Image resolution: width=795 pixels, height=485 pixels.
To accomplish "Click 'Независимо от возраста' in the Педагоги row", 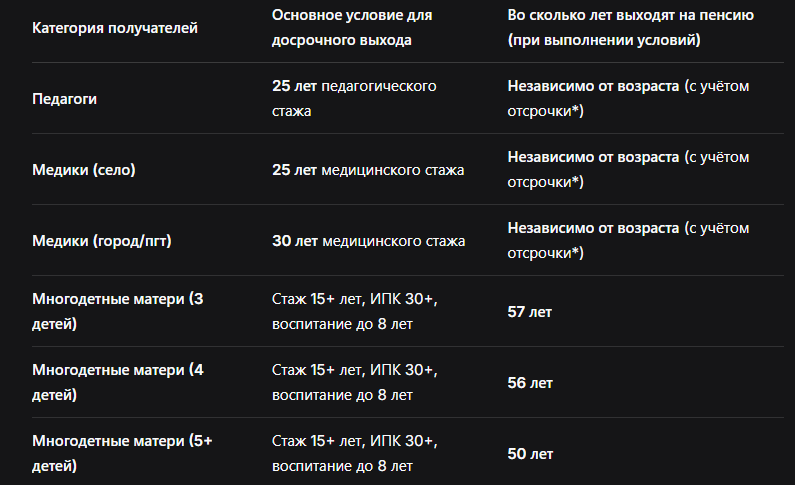I will click(593, 86).
